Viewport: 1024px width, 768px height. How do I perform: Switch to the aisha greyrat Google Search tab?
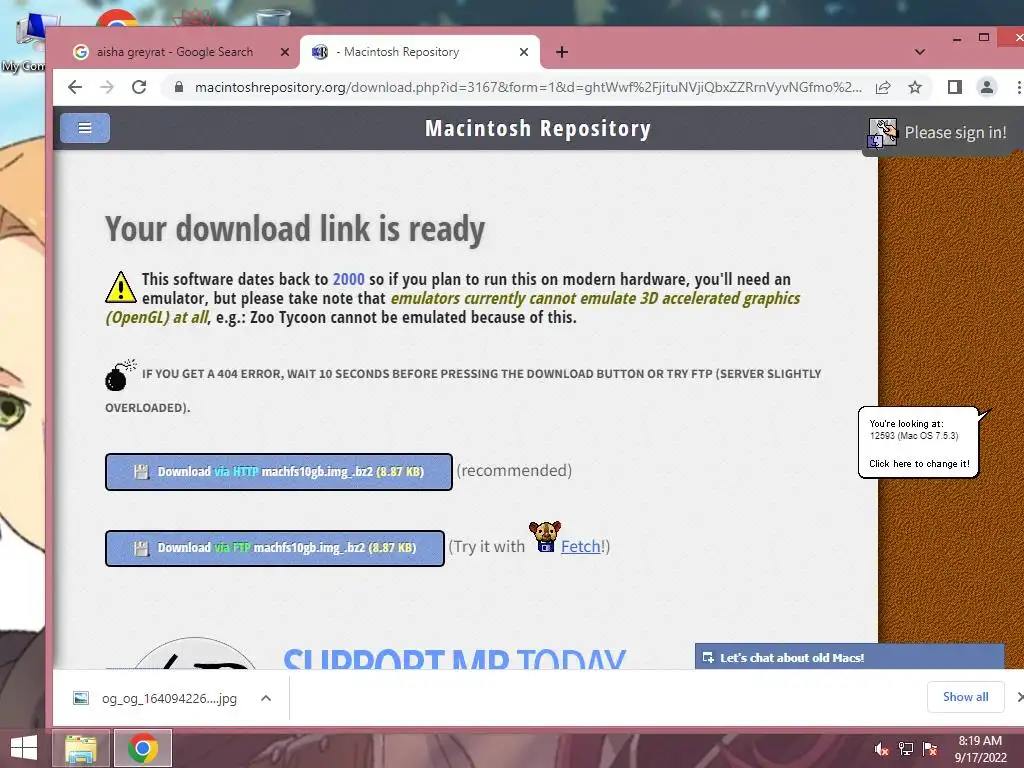tap(174, 52)
